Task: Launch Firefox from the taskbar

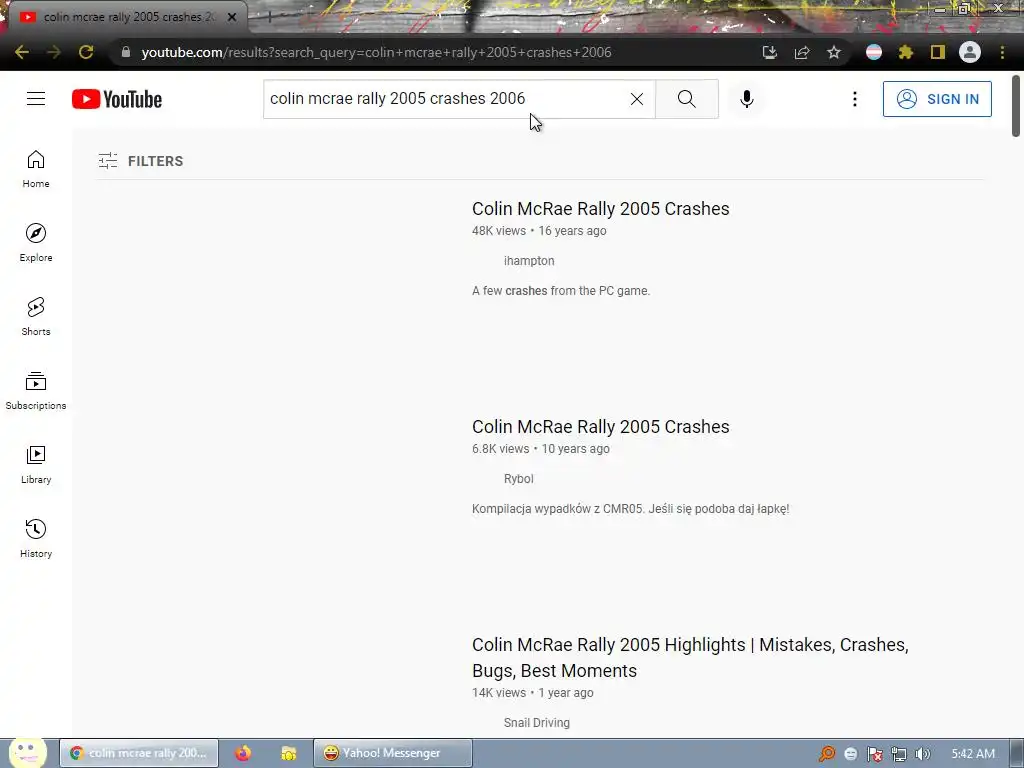Action: [243, 753]
